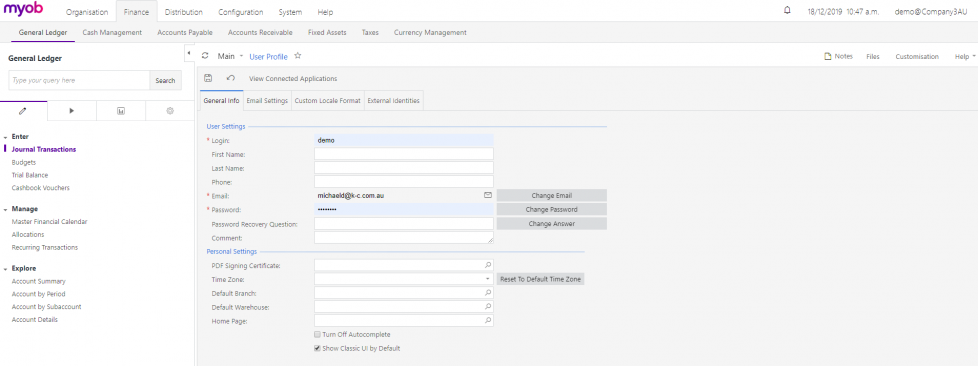This screenshot has height=366, width=978.
Task: Open Budgets in sidebar
Action: (x=24, y=162)
